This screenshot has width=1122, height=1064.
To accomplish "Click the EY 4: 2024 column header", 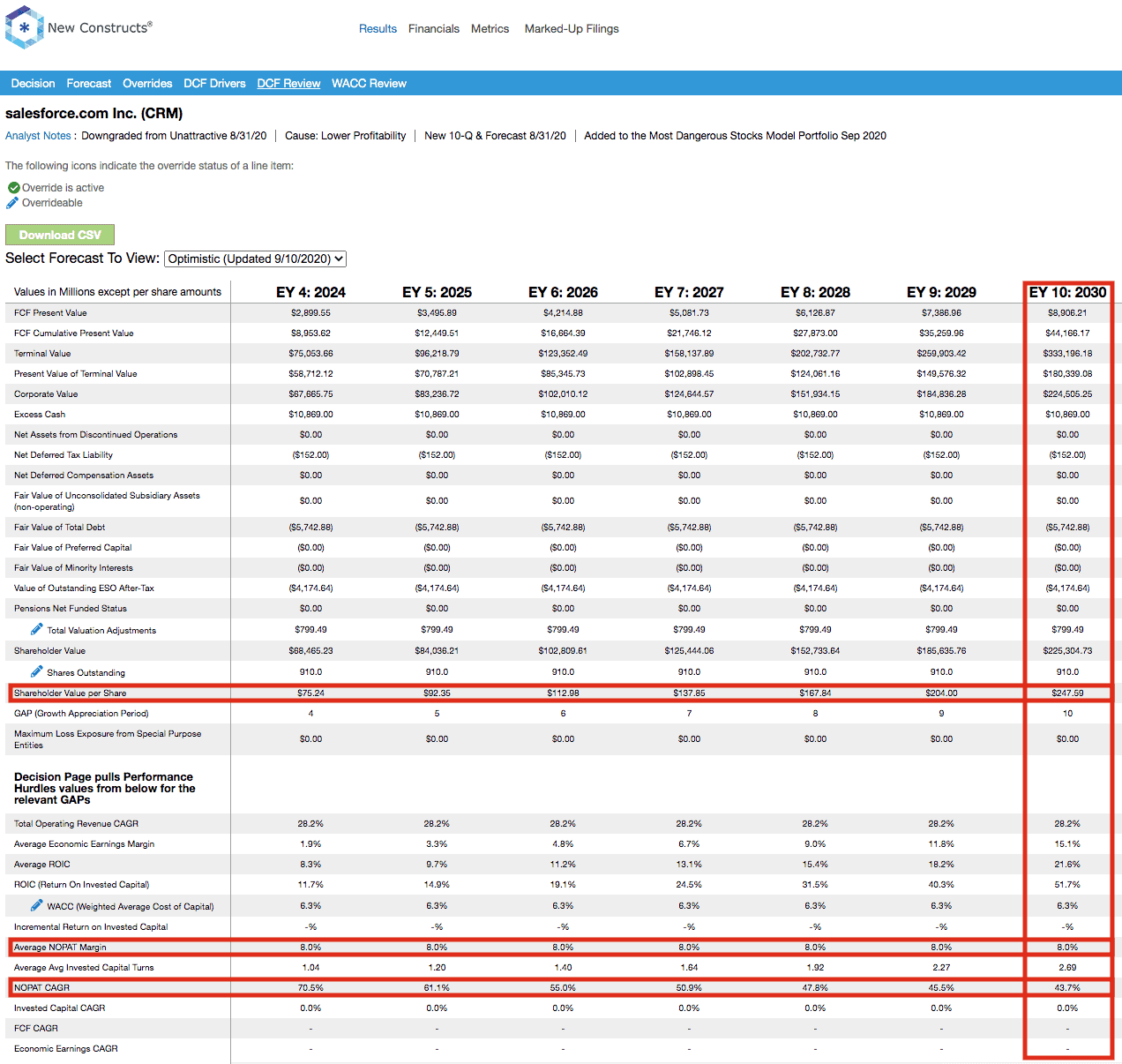I will click(x=310, y=292).
